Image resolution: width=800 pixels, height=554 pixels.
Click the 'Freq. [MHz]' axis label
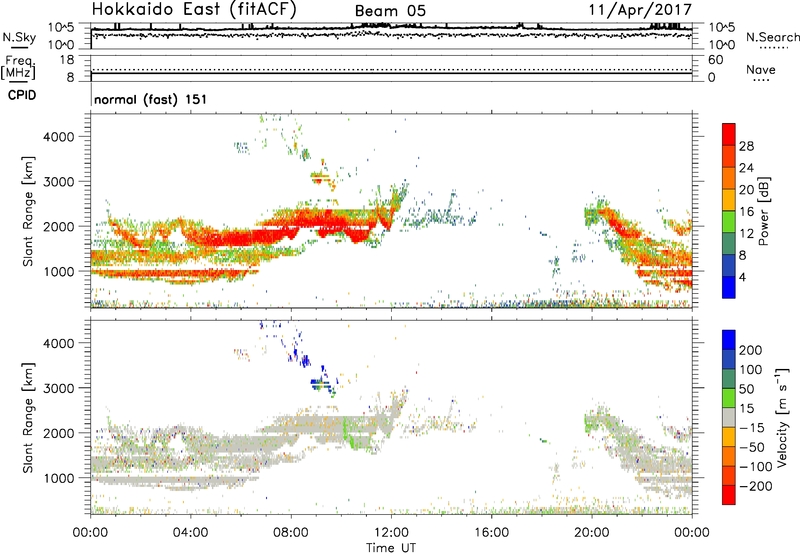(19, 68)
